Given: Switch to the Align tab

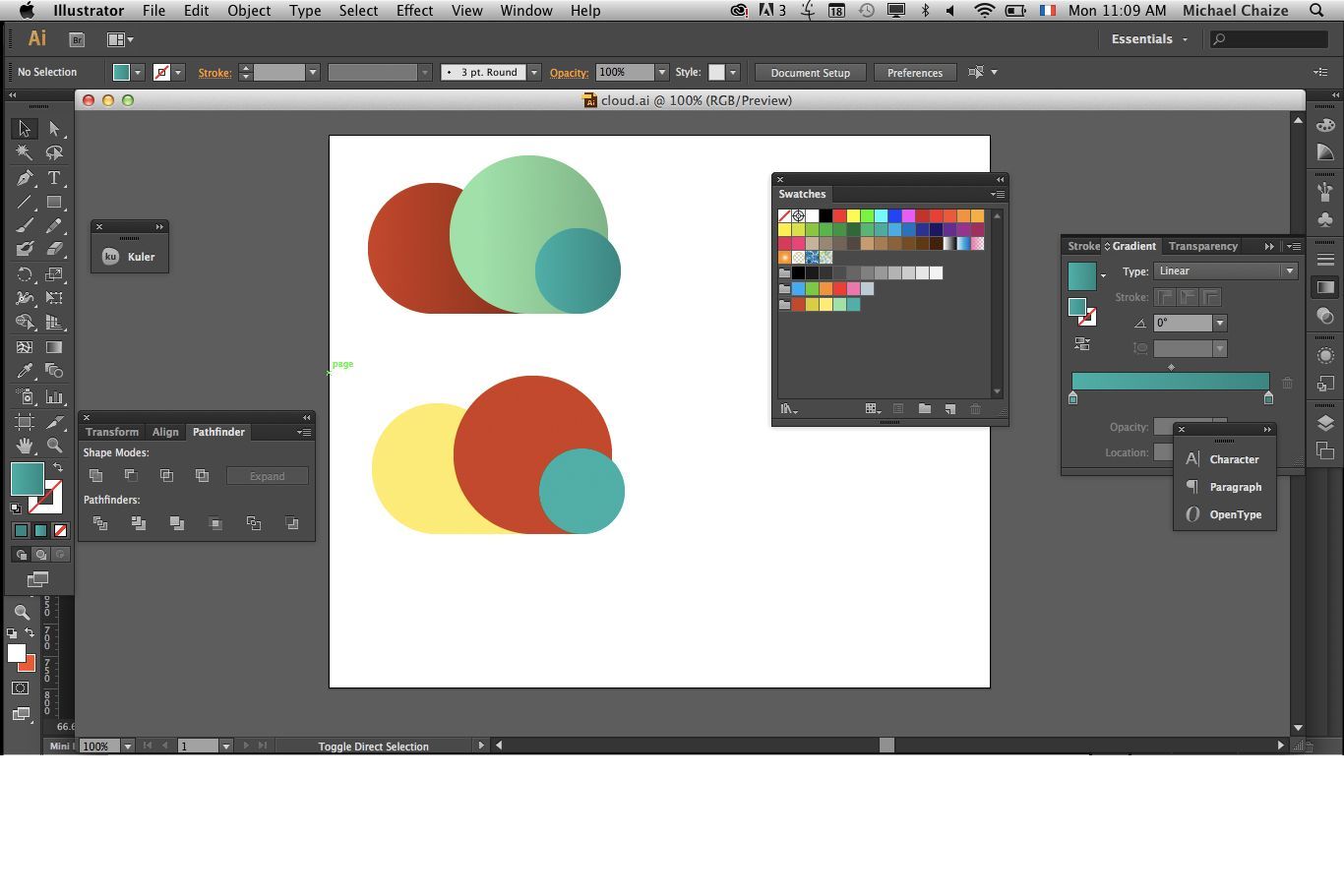Looking at the screenshot, I should tap(164, 432).
